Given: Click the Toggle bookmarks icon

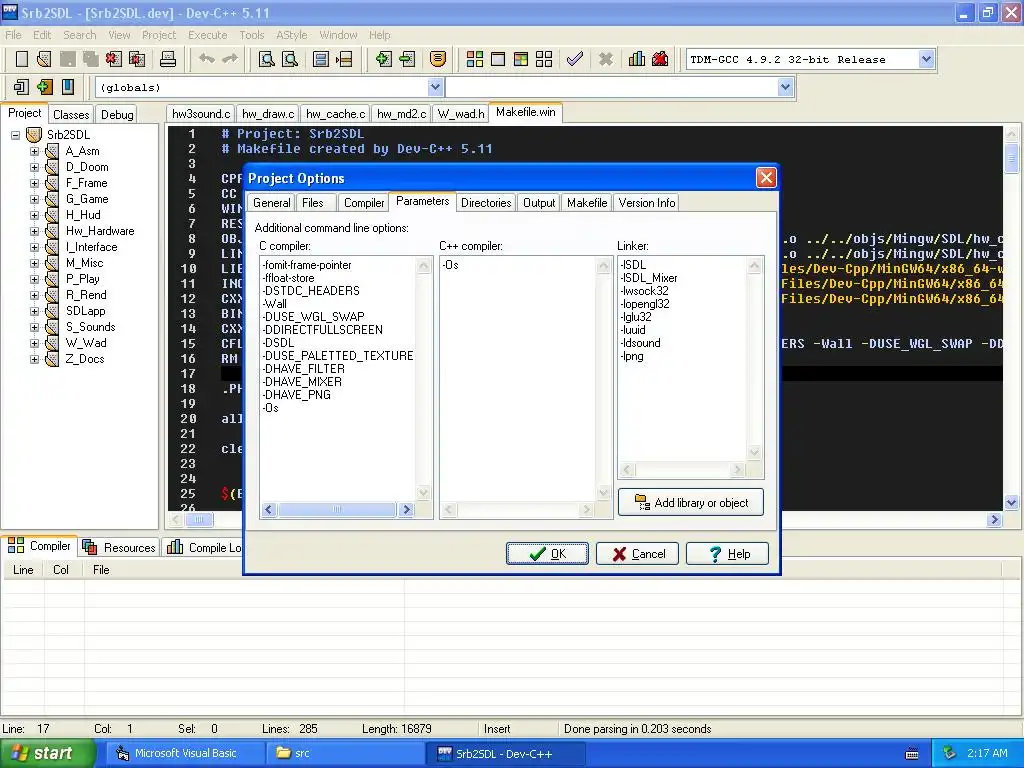Looking at the screenshot, I should click(x=67, y=87).
